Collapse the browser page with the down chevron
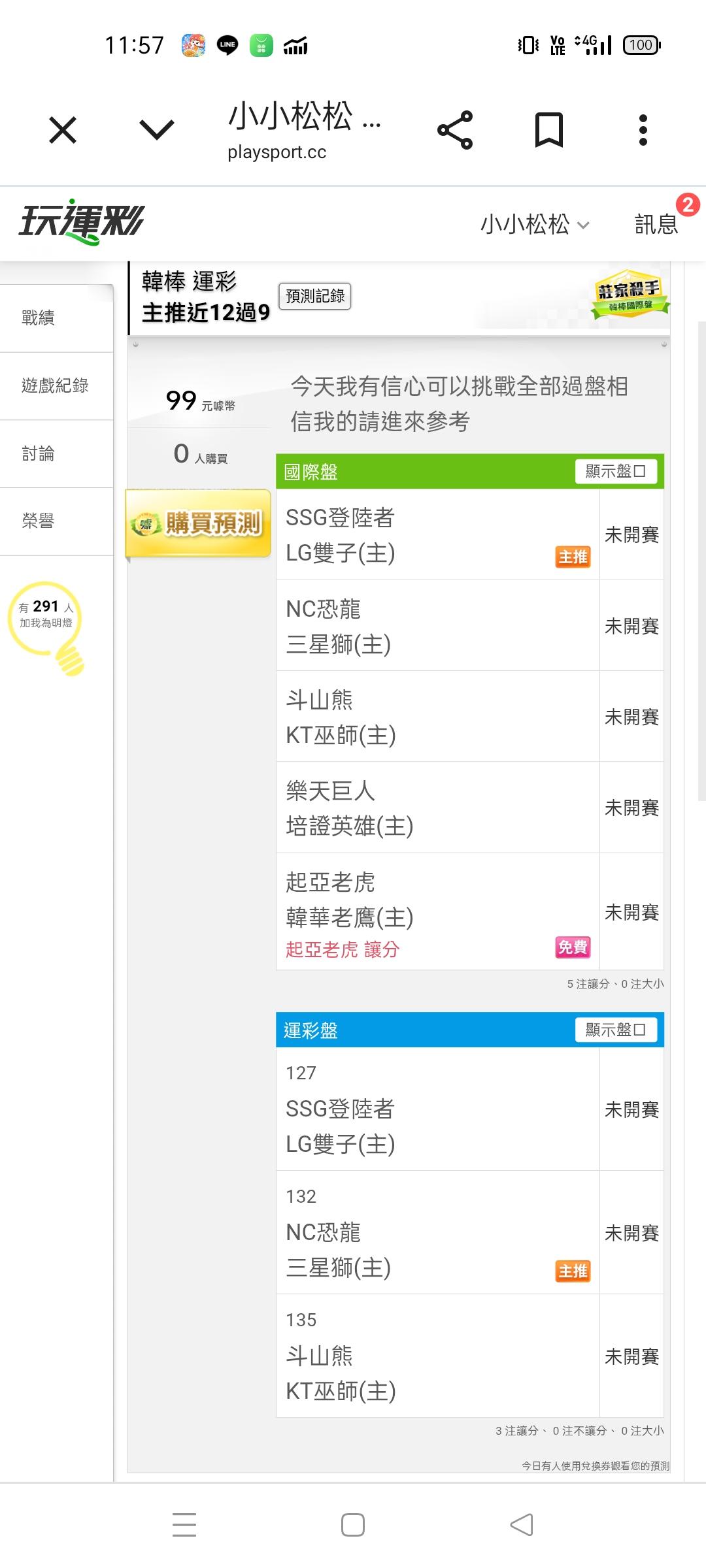The height and width of the screenshot is (1568, 706). [x=157, y=130]
